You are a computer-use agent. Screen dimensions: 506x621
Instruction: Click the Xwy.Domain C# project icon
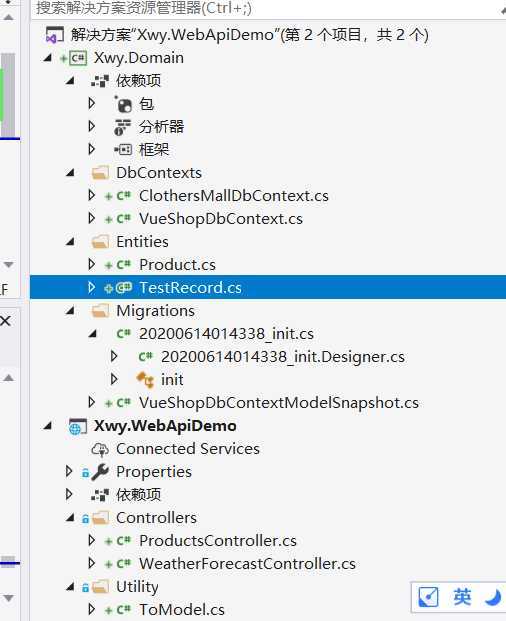tap(78, 58)
